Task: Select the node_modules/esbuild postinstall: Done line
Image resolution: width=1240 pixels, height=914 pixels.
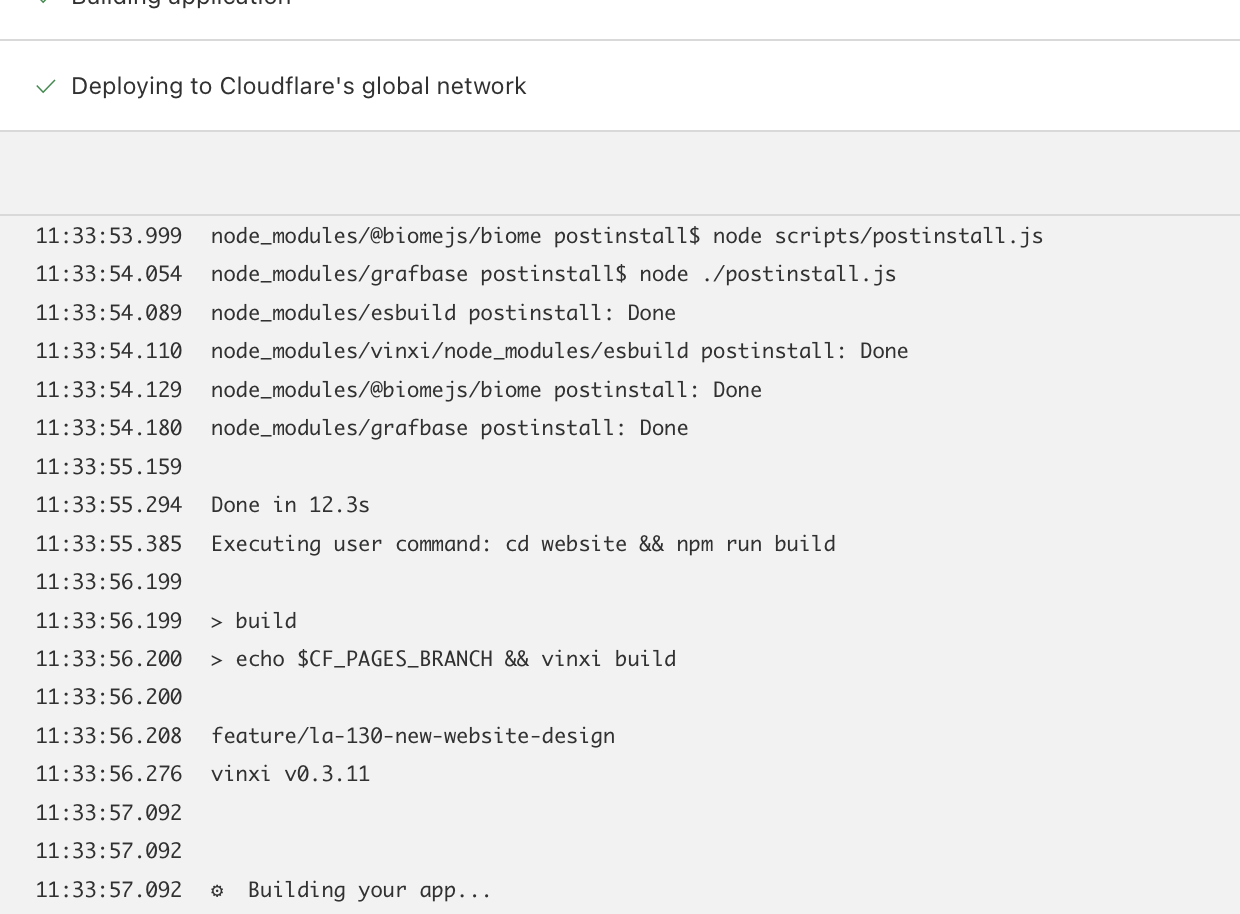Action: 443,313
